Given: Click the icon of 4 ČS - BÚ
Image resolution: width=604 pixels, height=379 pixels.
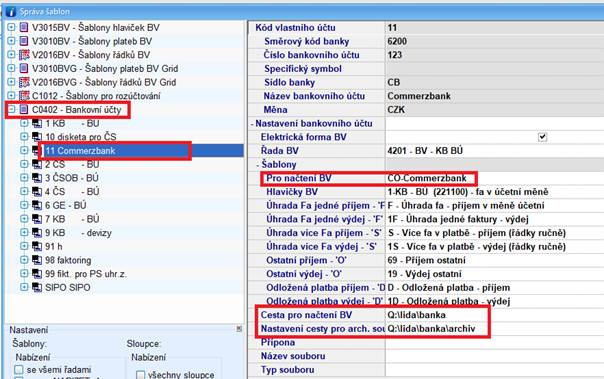Looking at the screenshot, I should pyautogui.click(x=37, y=191).
